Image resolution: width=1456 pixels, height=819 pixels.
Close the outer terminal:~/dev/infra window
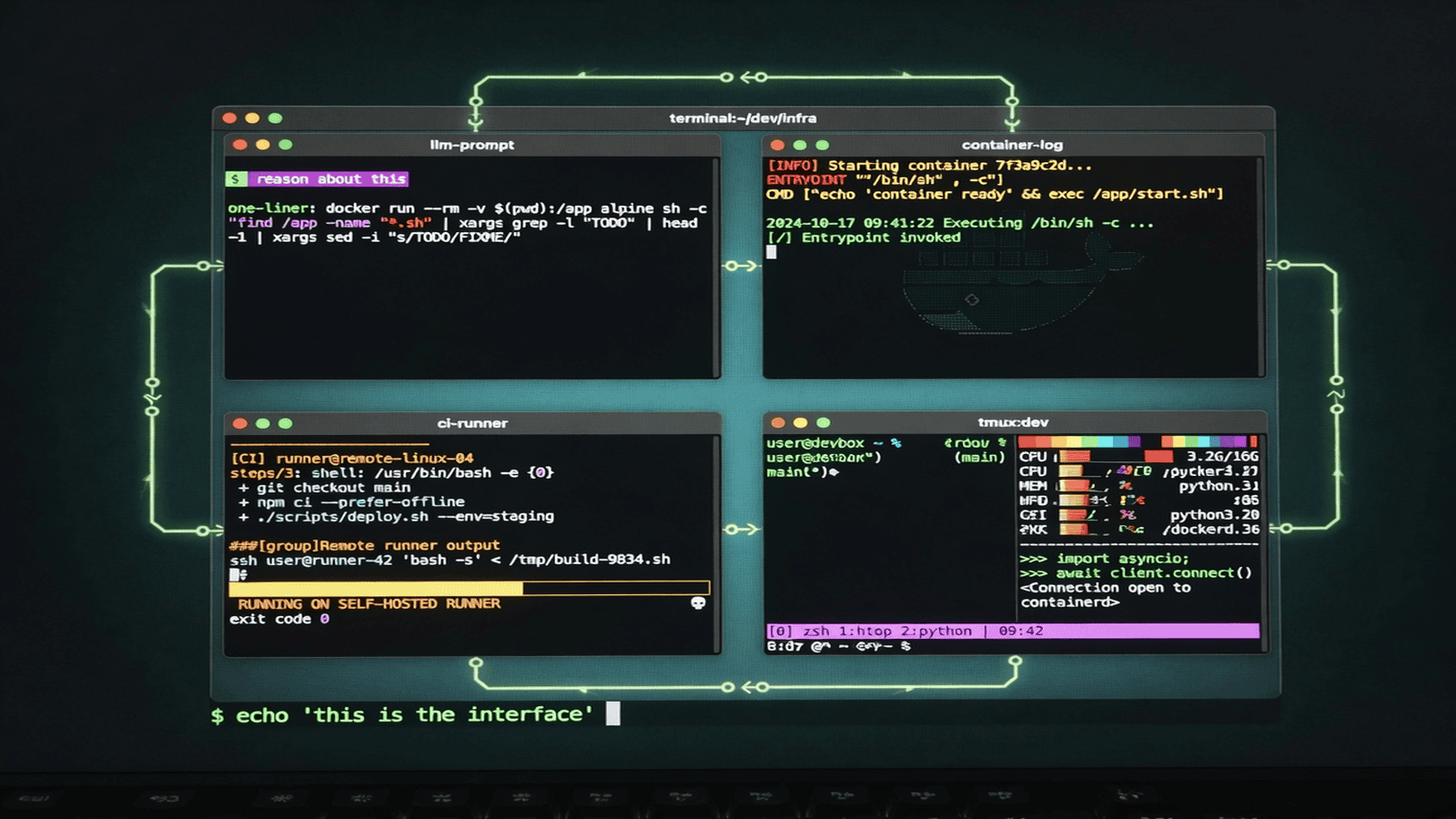pyautogui.click(x=229, y=118)
